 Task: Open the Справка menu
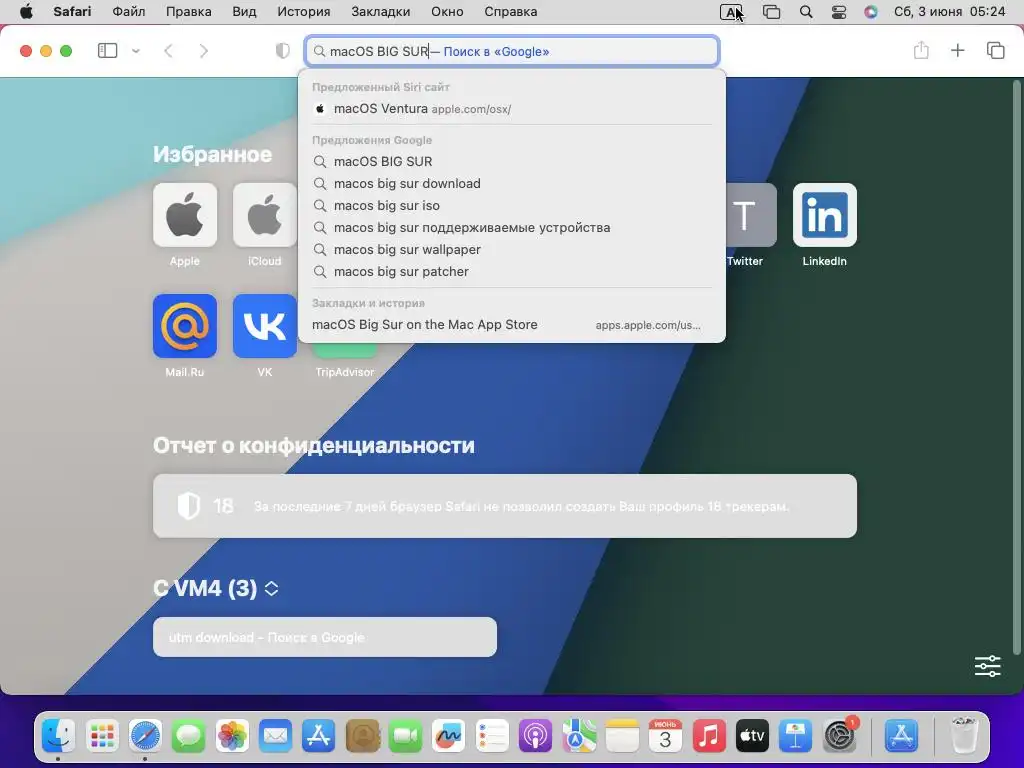(x=511, y=12)
